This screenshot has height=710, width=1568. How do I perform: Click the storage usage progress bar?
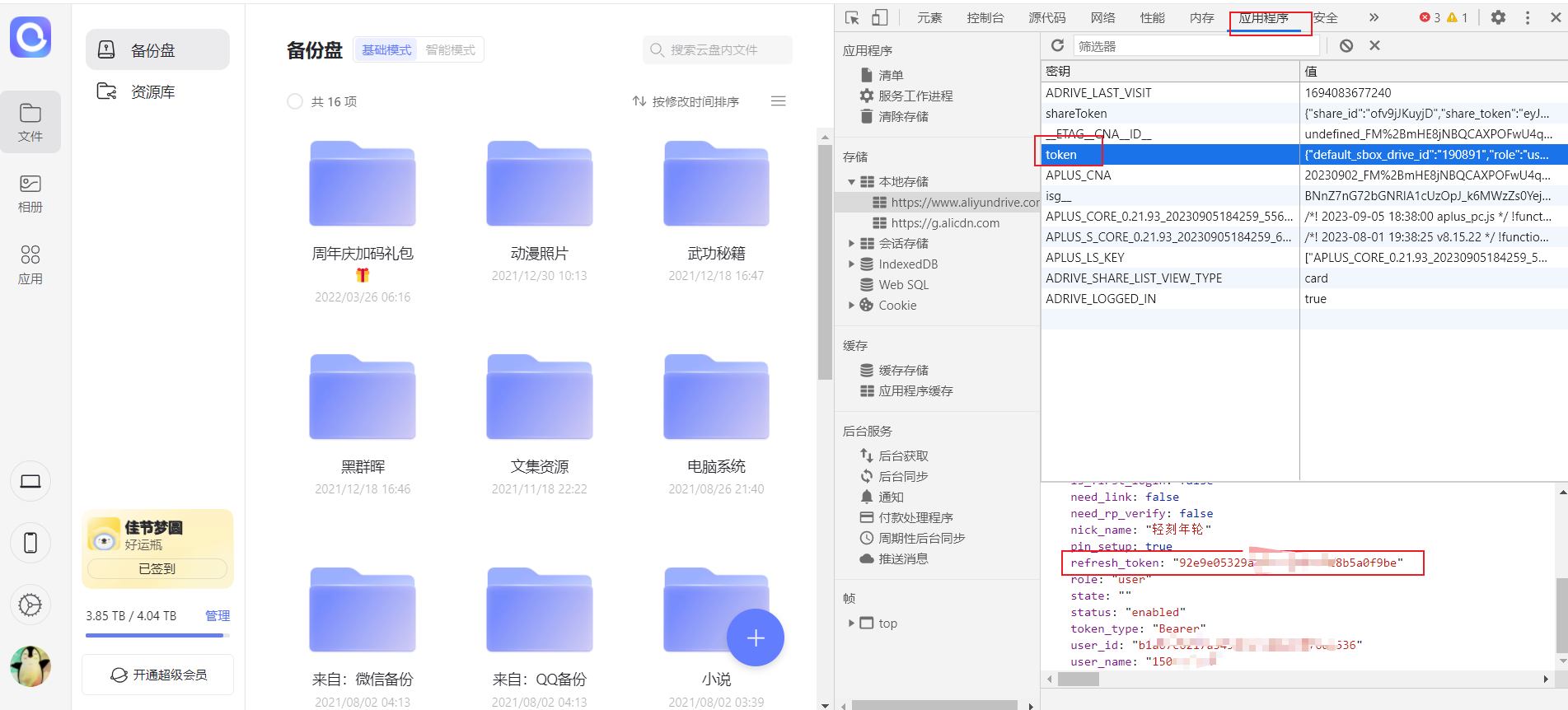point(157,635)
